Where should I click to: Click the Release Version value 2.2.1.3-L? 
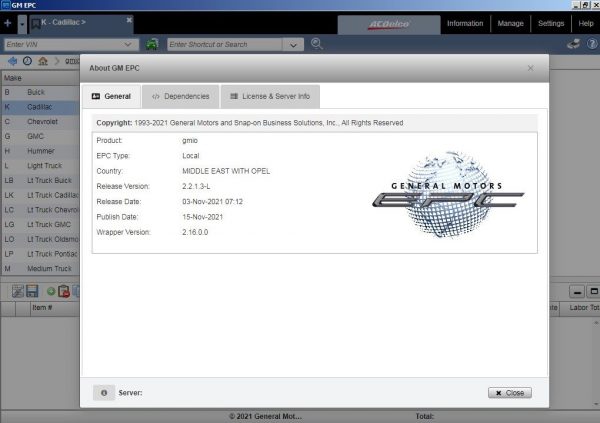tap(196, 186)
